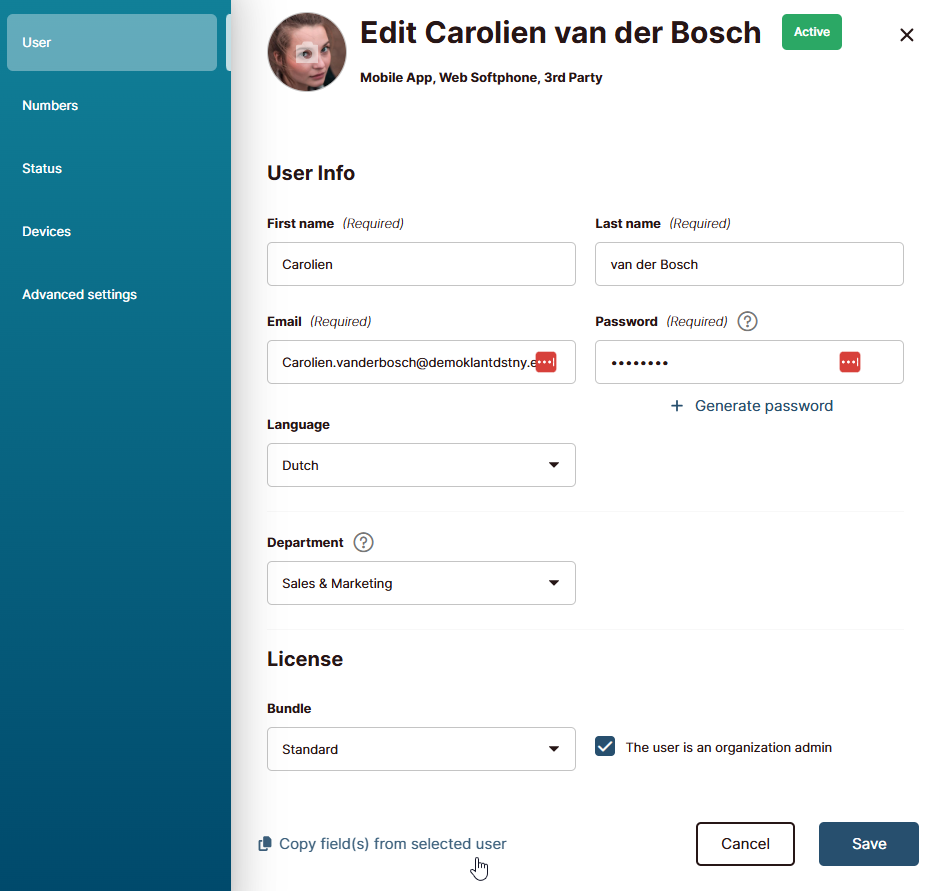933x891 pixels.
Task: Click the green Active status badge
Action: click(x=811, y=32)
